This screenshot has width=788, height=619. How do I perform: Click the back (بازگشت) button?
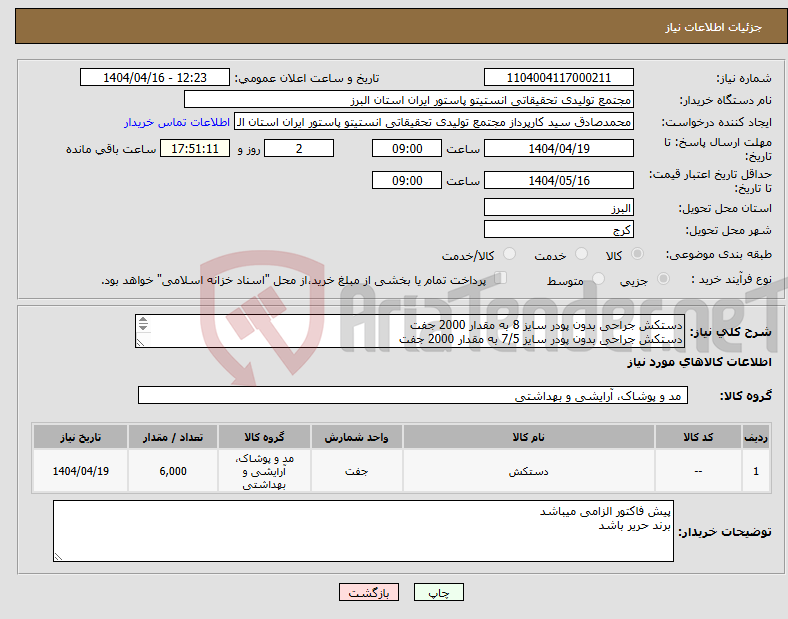(369, 592)
